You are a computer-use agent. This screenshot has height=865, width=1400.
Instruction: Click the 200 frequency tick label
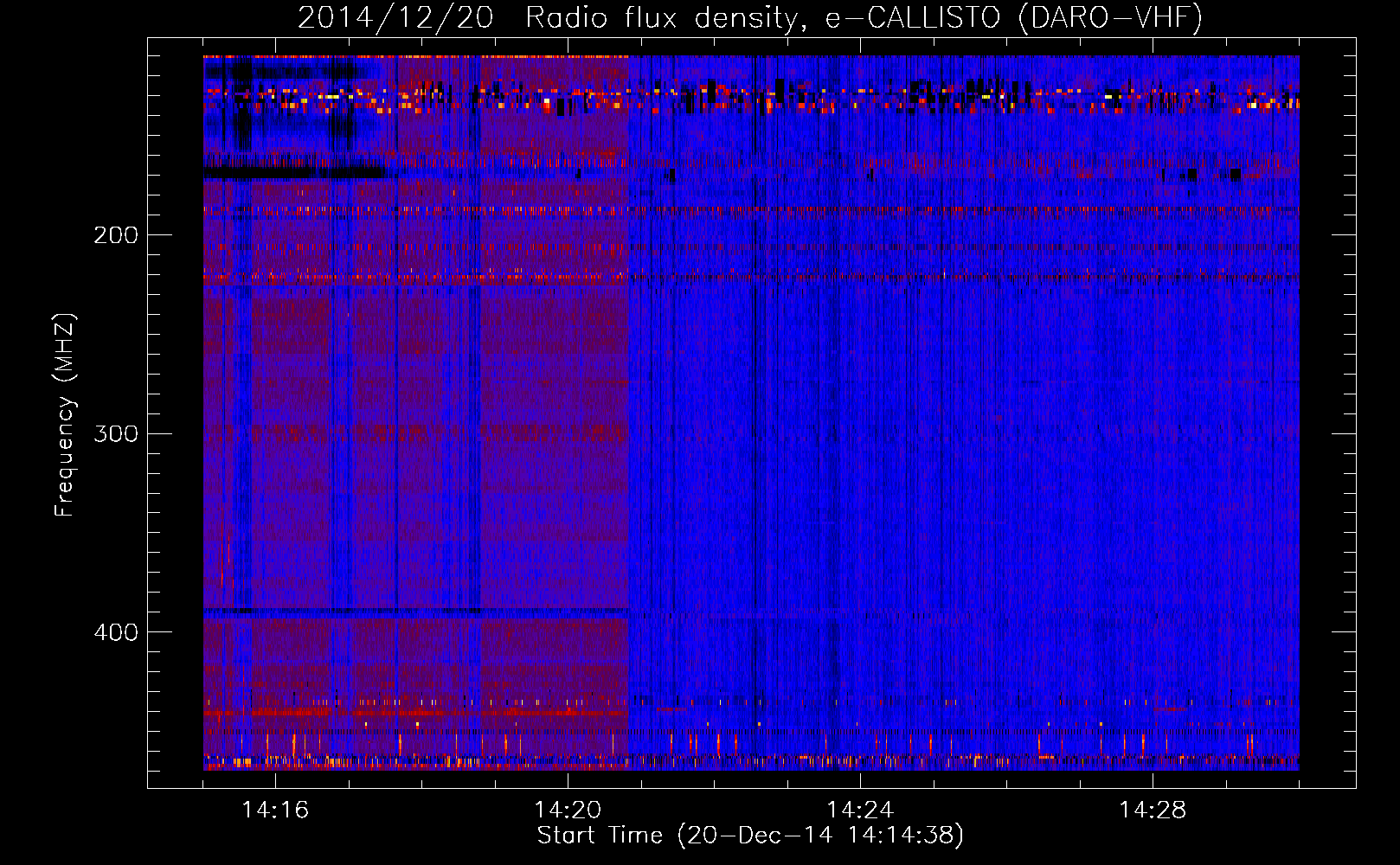(x=116, y=235)
